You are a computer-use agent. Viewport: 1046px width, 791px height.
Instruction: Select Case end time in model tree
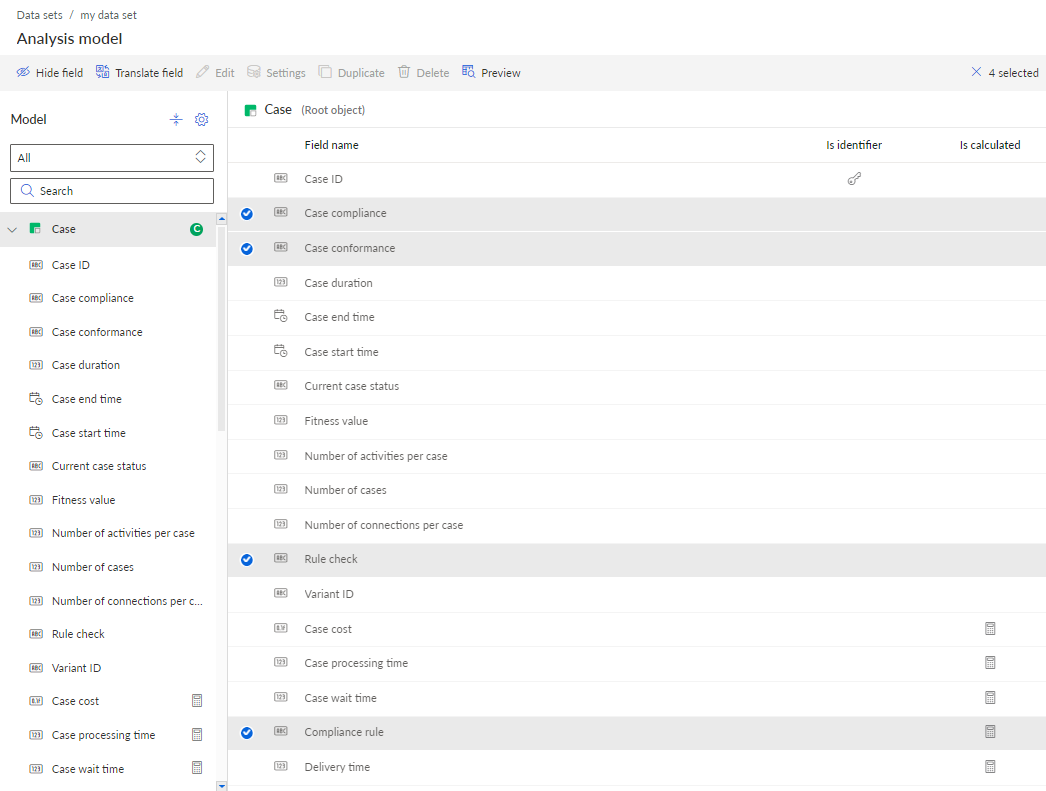[x=87, y=399]
